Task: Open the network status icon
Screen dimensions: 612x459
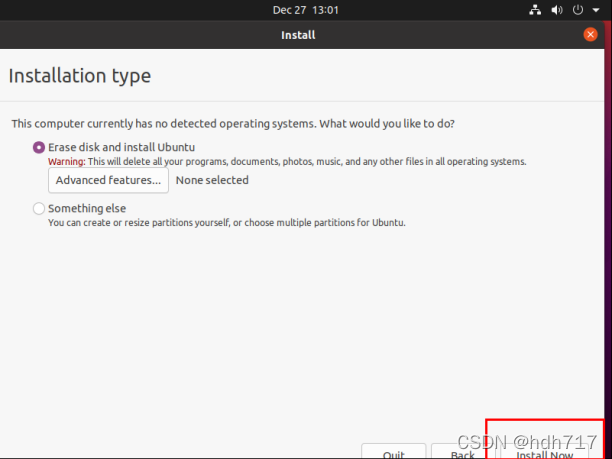Action: tap(535, 10)
